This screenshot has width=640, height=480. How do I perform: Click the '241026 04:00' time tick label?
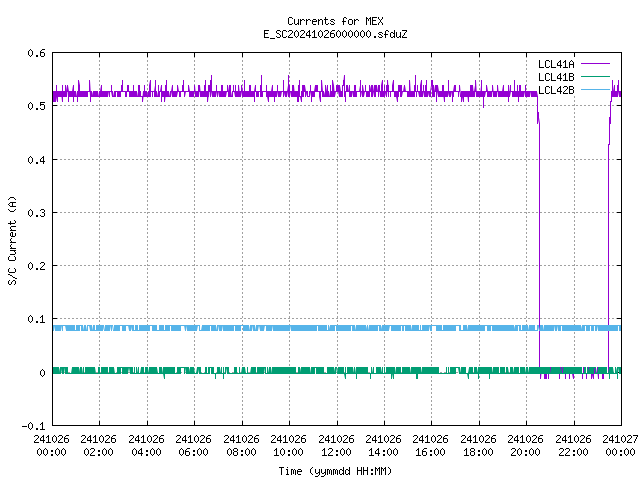coord(146,446)
